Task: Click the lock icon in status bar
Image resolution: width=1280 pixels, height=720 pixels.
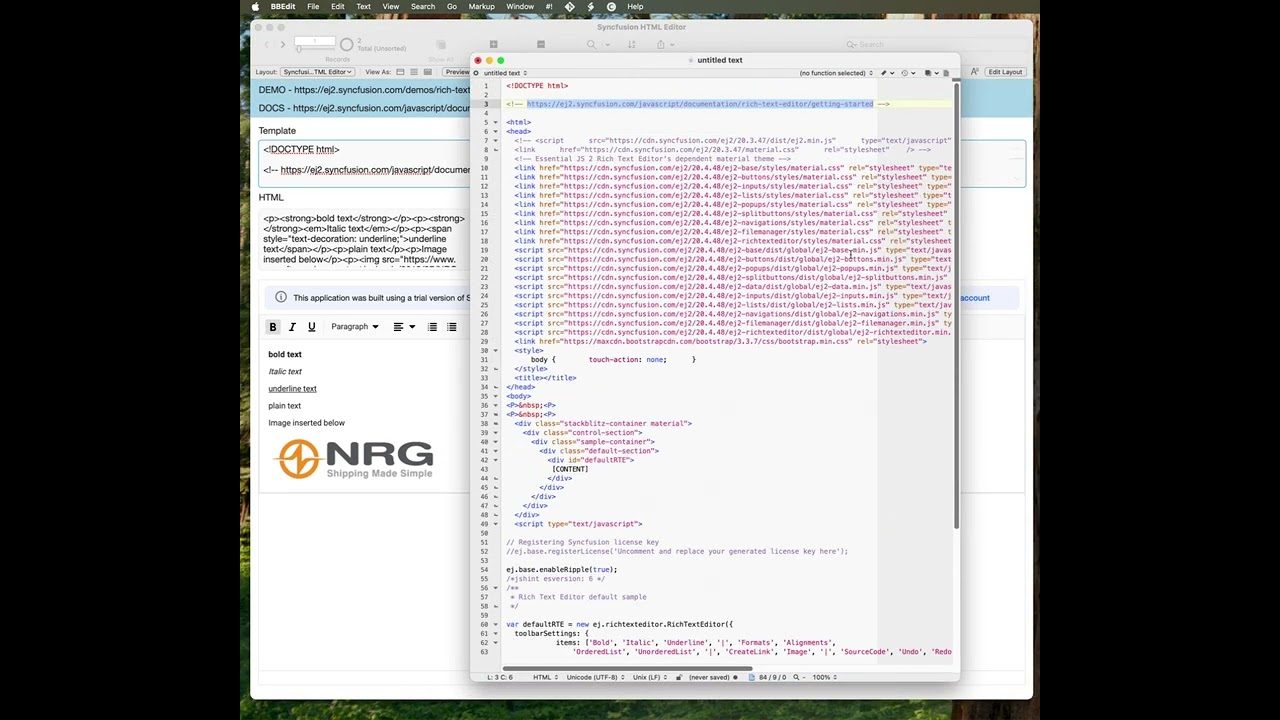Action: pyautogui.click(x=679, y=677)
